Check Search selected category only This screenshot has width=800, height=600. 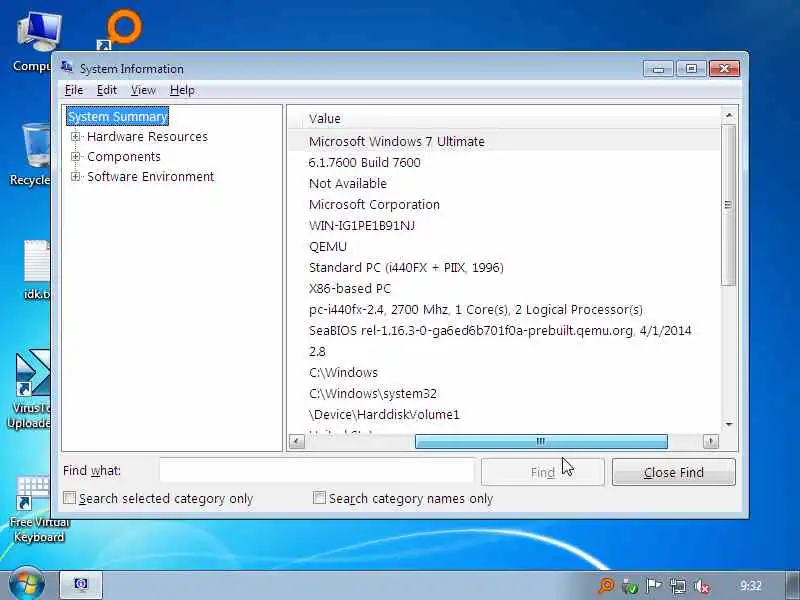pyautogui.click(x=69, y=497)
